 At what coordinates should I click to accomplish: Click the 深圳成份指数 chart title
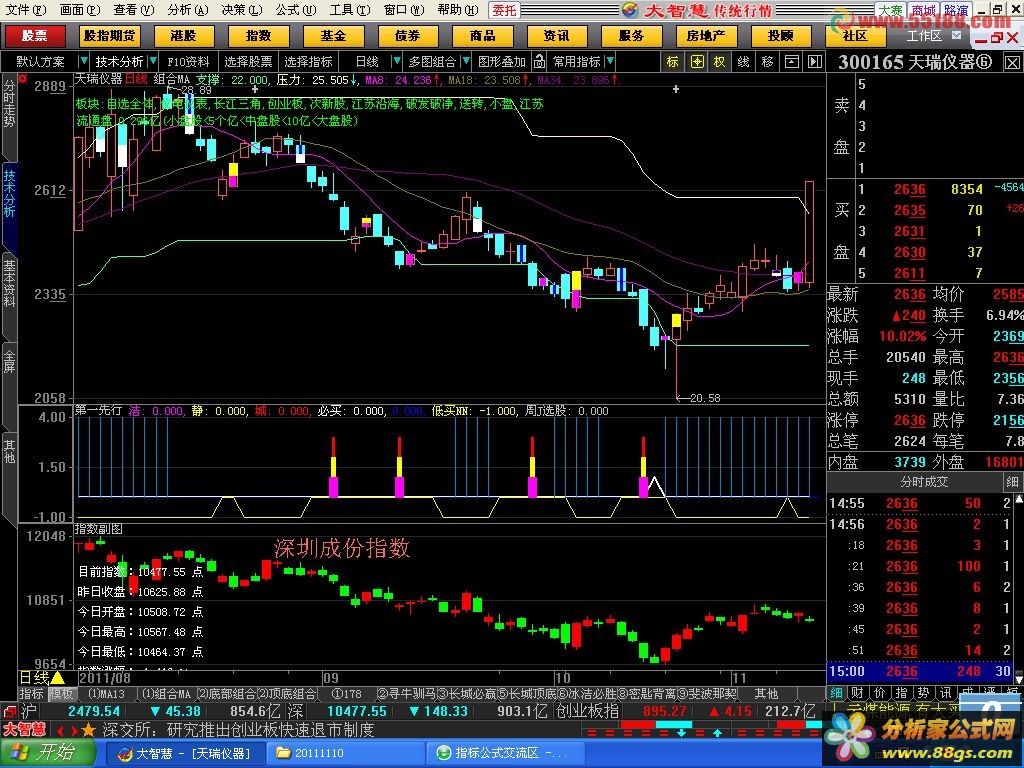click(x=342, y=547)
